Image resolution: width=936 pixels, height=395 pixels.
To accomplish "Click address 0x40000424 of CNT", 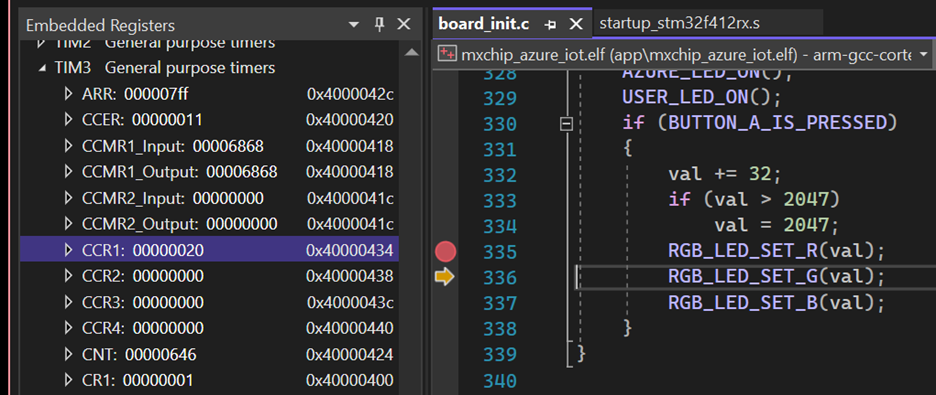I will (350, 355).
